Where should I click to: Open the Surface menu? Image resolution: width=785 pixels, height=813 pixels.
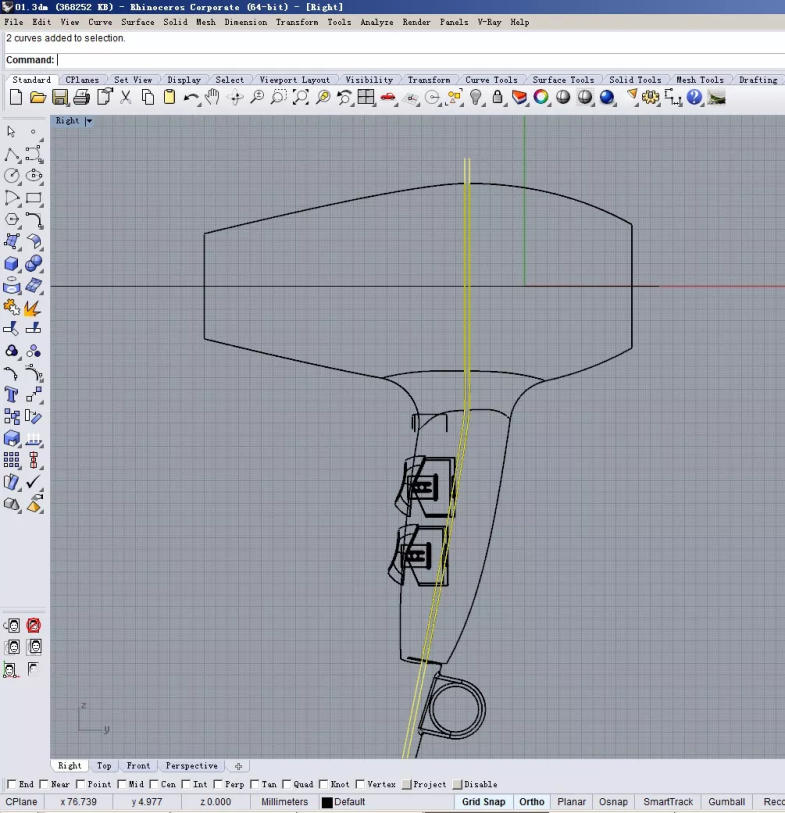pos(138,22)
